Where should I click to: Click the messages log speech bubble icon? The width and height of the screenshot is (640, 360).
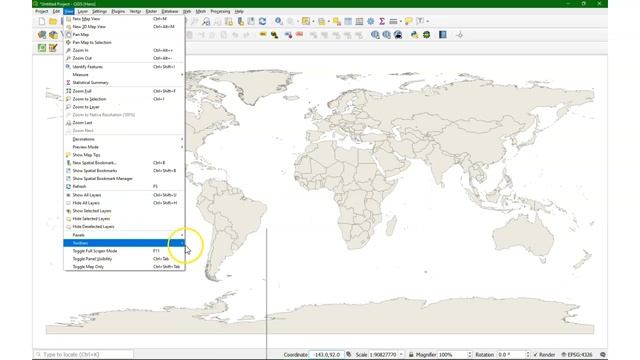pos(602,355)
